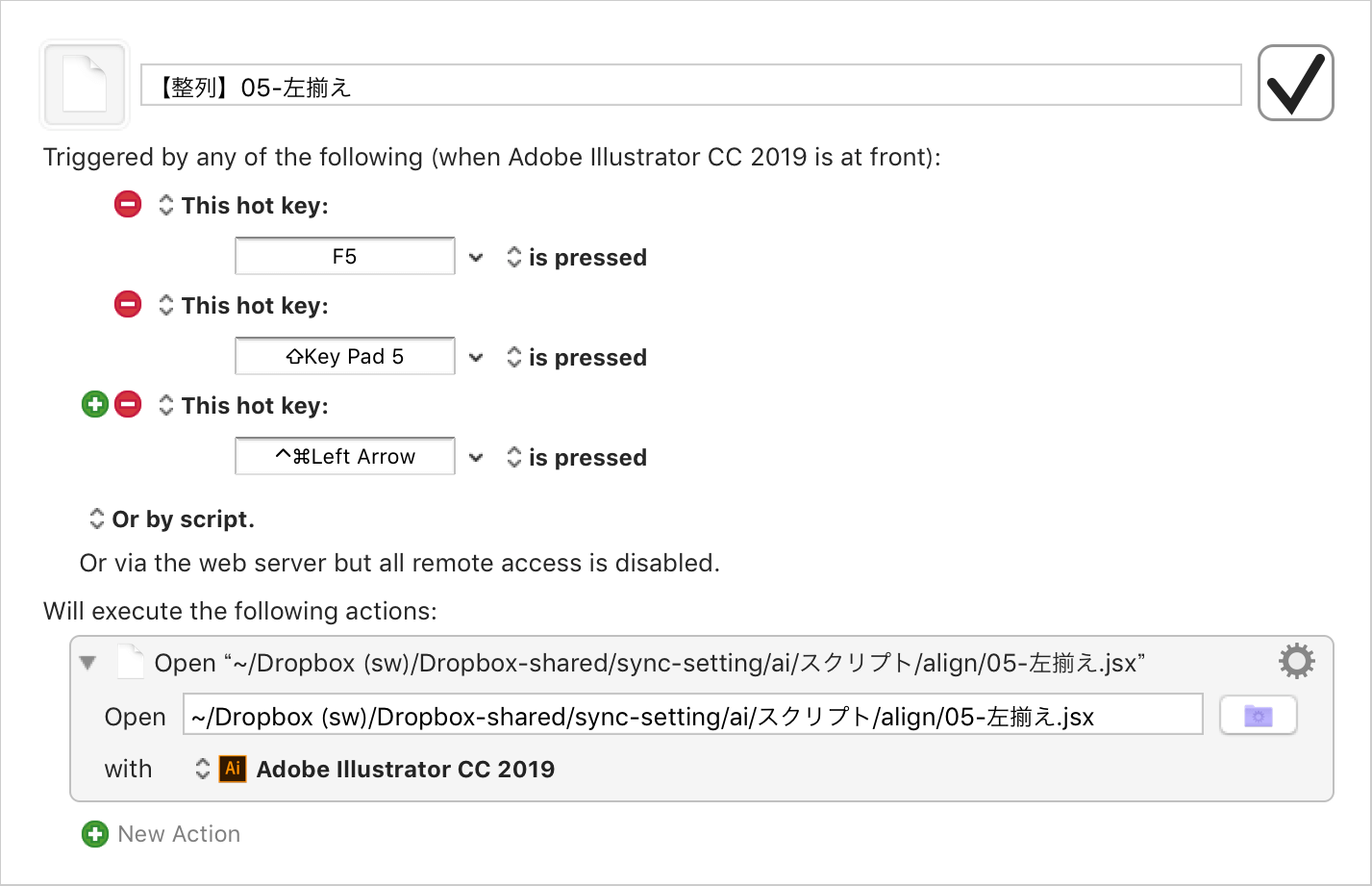Click the Adobe Illustrator app icon
Screen dimensions: 1372x886
point(233,769)
